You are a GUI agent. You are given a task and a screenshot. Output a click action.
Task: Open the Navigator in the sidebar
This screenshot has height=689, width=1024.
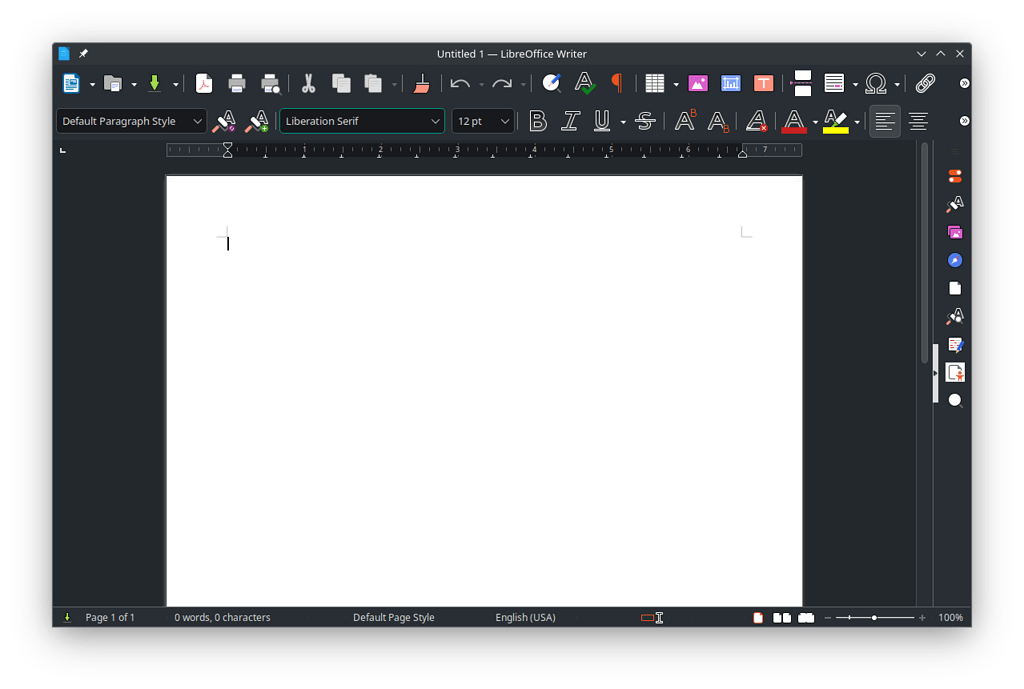(955, 259)
